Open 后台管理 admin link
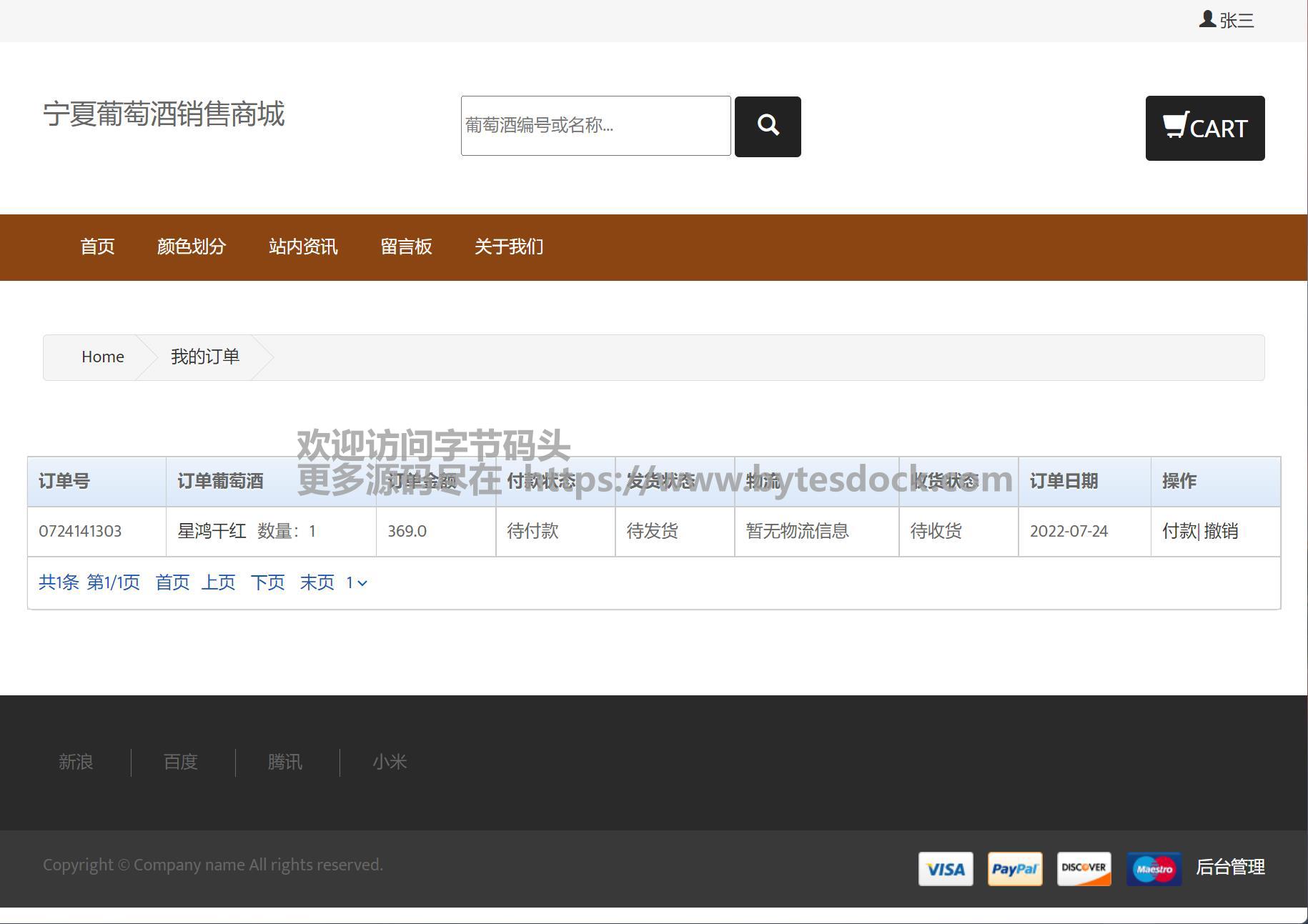Viewport: 1308px width, 924px height. point(1230,867)
